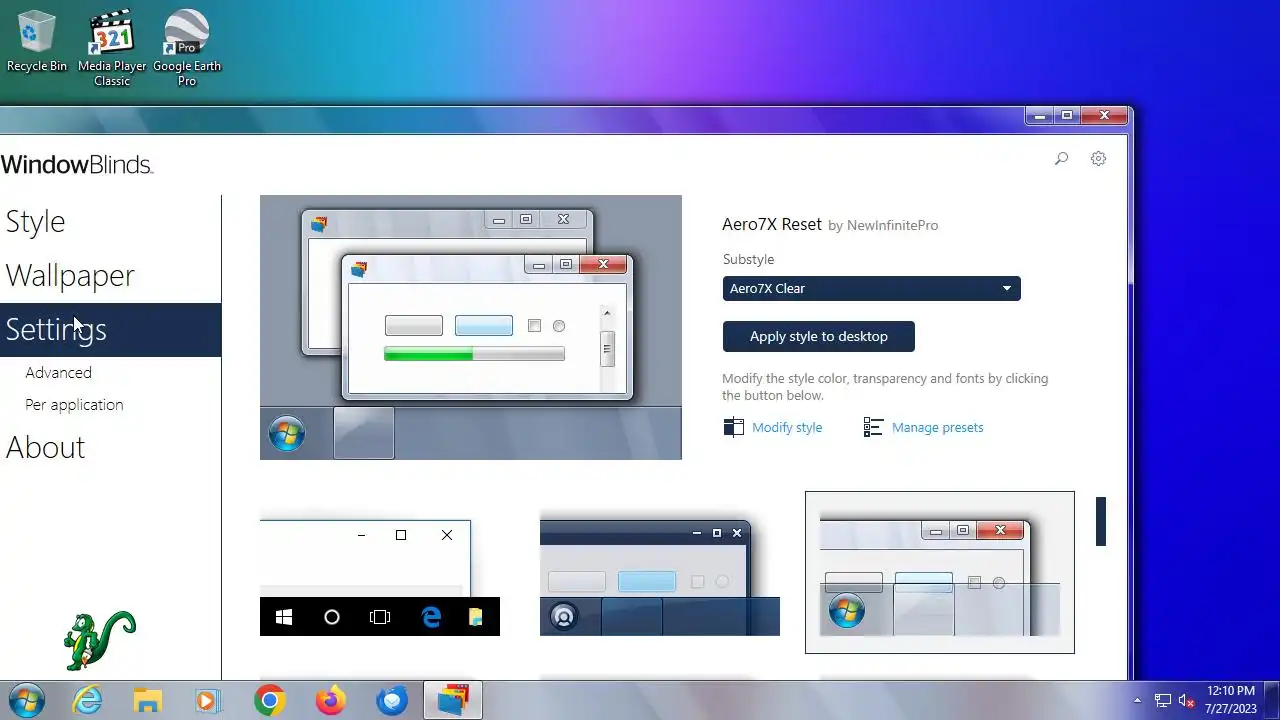Viewport: 1280px width, 720px height.
Task: Open the clock showing 12:10 PM
Action: click(x=1231, y=700)
